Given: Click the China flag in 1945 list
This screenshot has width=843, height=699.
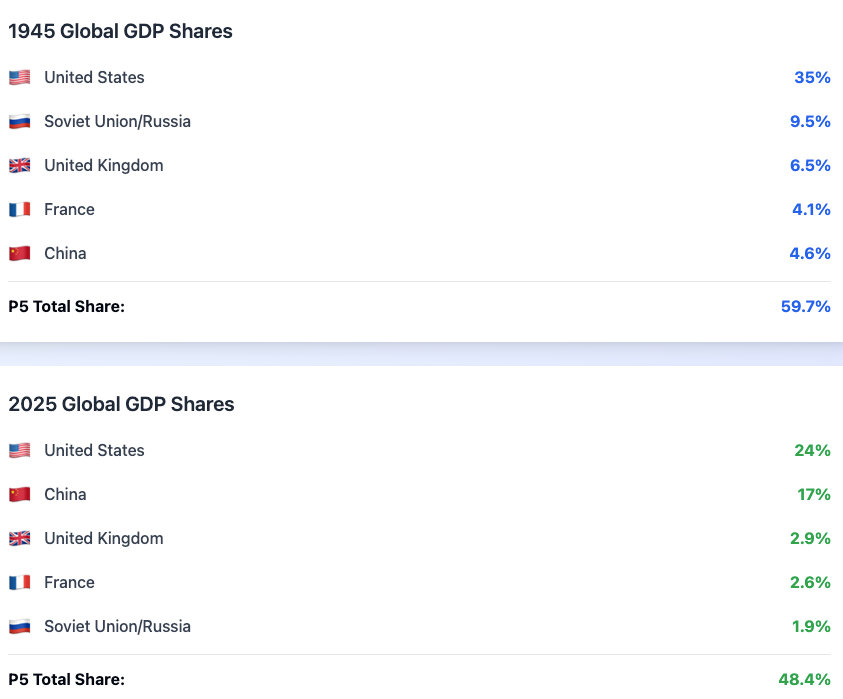Looking at the screenshot, I should 19,254.
